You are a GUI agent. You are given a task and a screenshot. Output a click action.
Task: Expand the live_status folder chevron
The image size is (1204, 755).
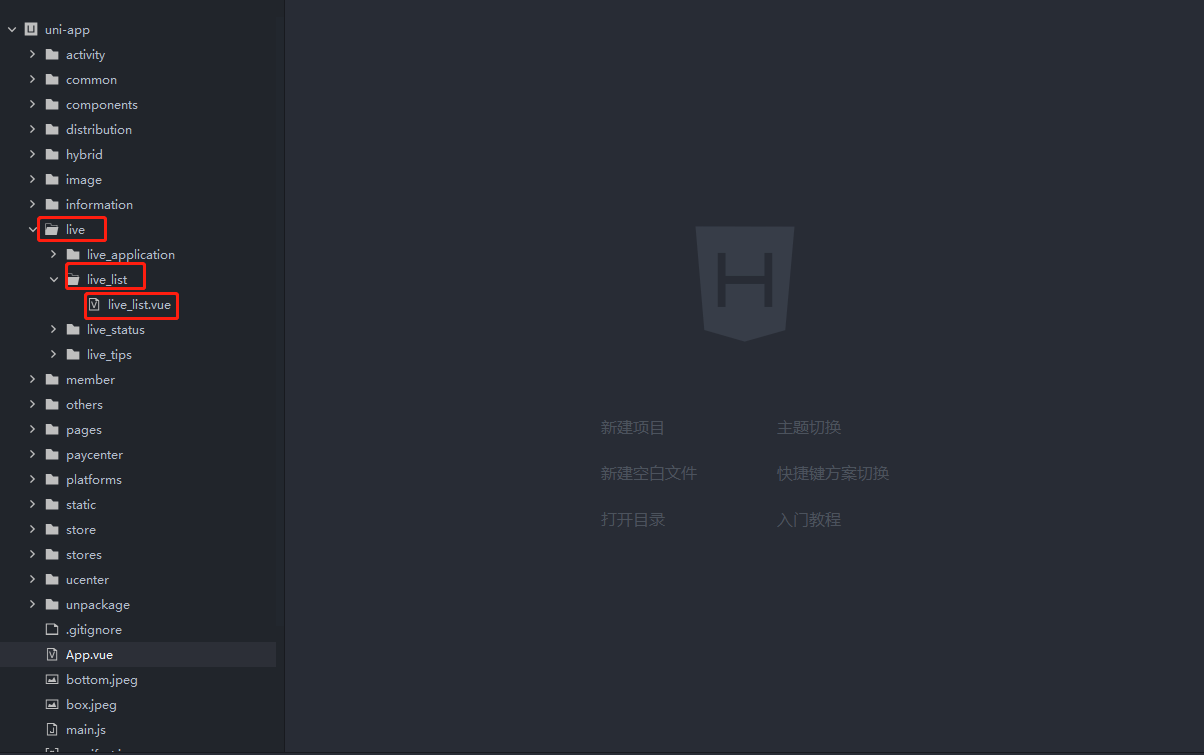[53, 330]
